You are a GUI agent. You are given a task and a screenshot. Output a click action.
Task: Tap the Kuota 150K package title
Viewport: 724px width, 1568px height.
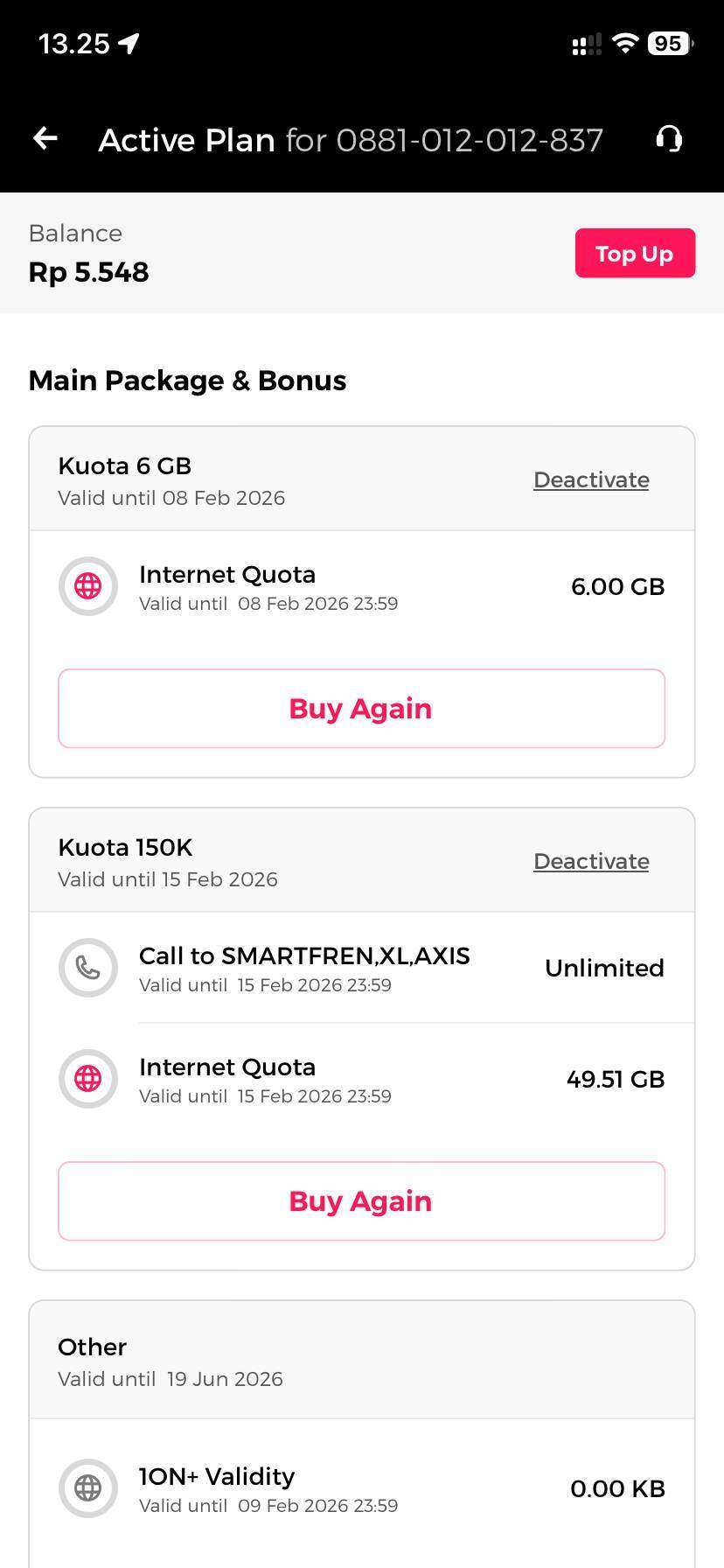125,847
